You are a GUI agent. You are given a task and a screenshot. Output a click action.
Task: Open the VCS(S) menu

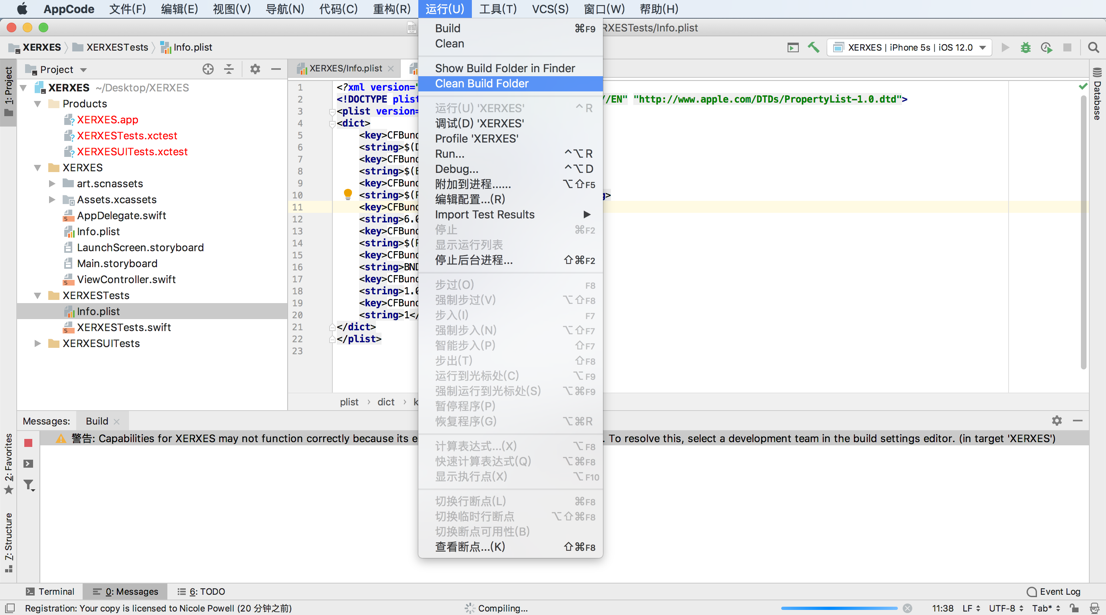point(550,9)
